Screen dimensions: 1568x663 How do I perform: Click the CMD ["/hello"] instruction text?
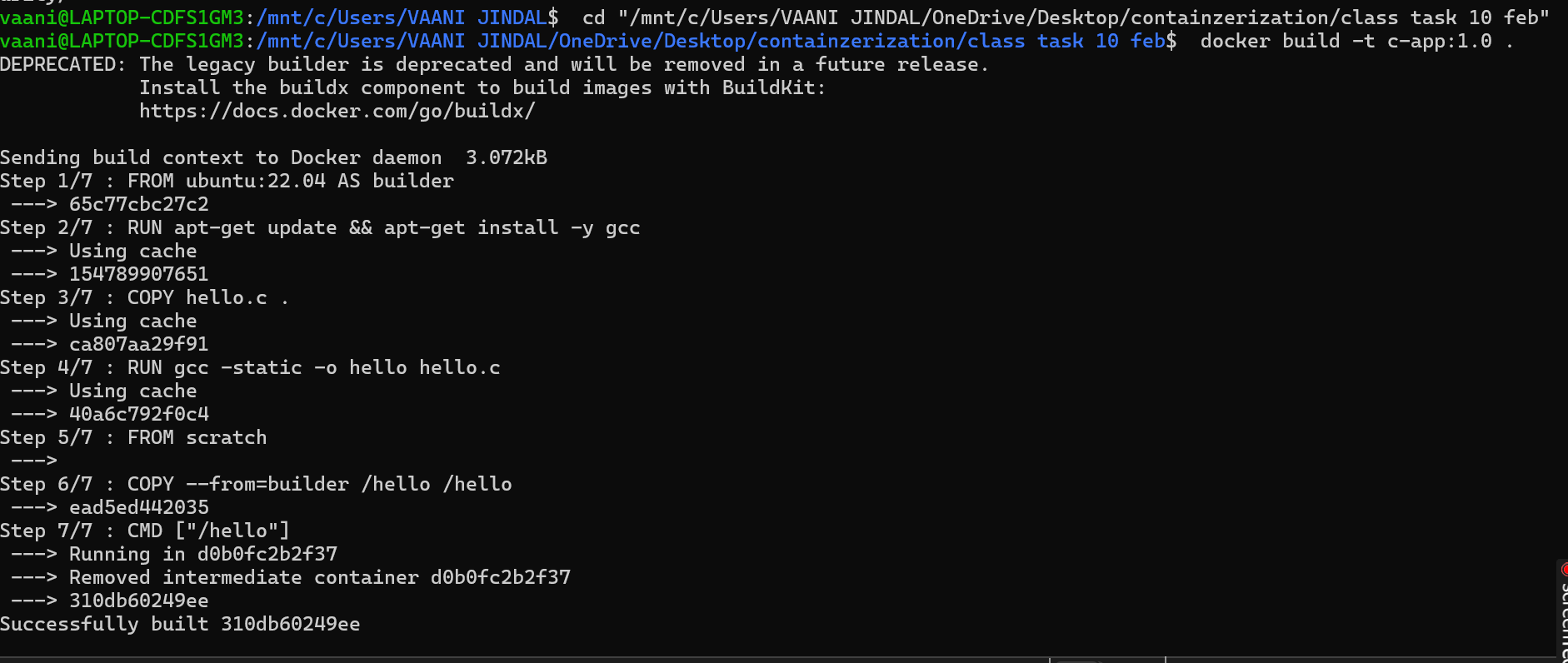[x=208, y=531]
